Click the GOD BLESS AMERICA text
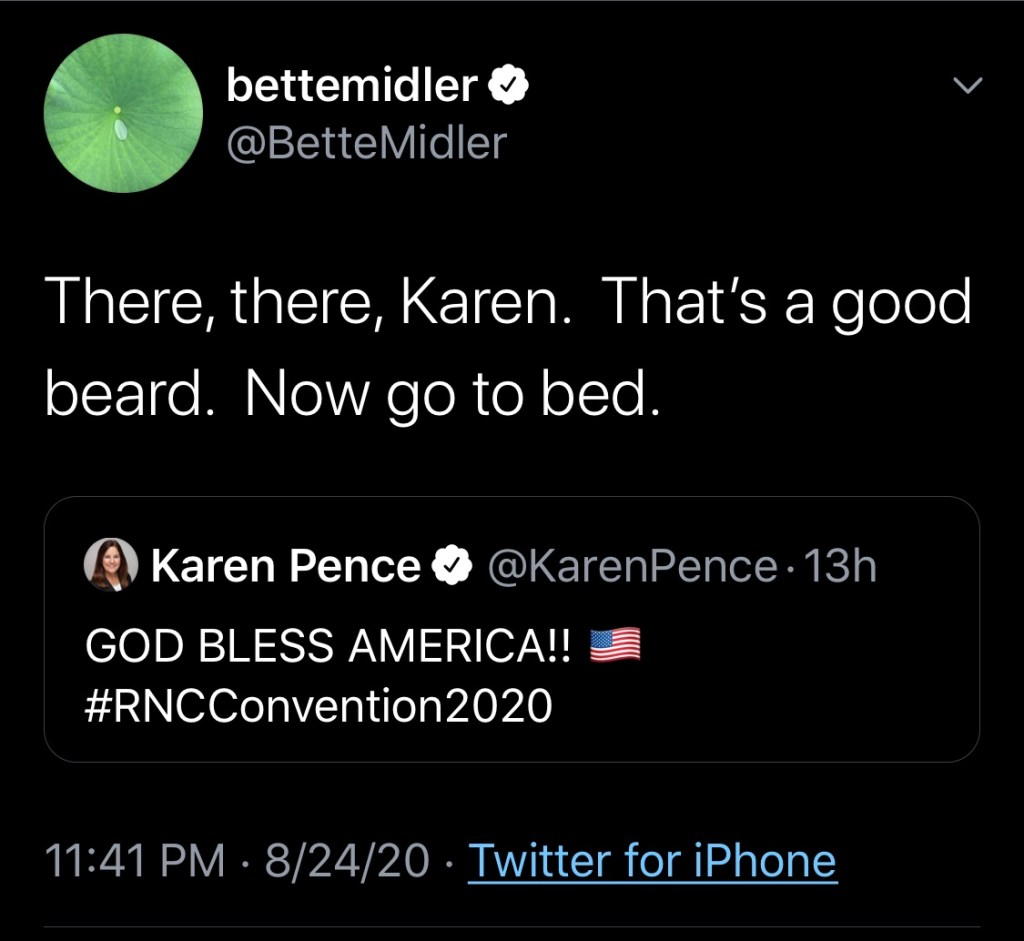 330,647
